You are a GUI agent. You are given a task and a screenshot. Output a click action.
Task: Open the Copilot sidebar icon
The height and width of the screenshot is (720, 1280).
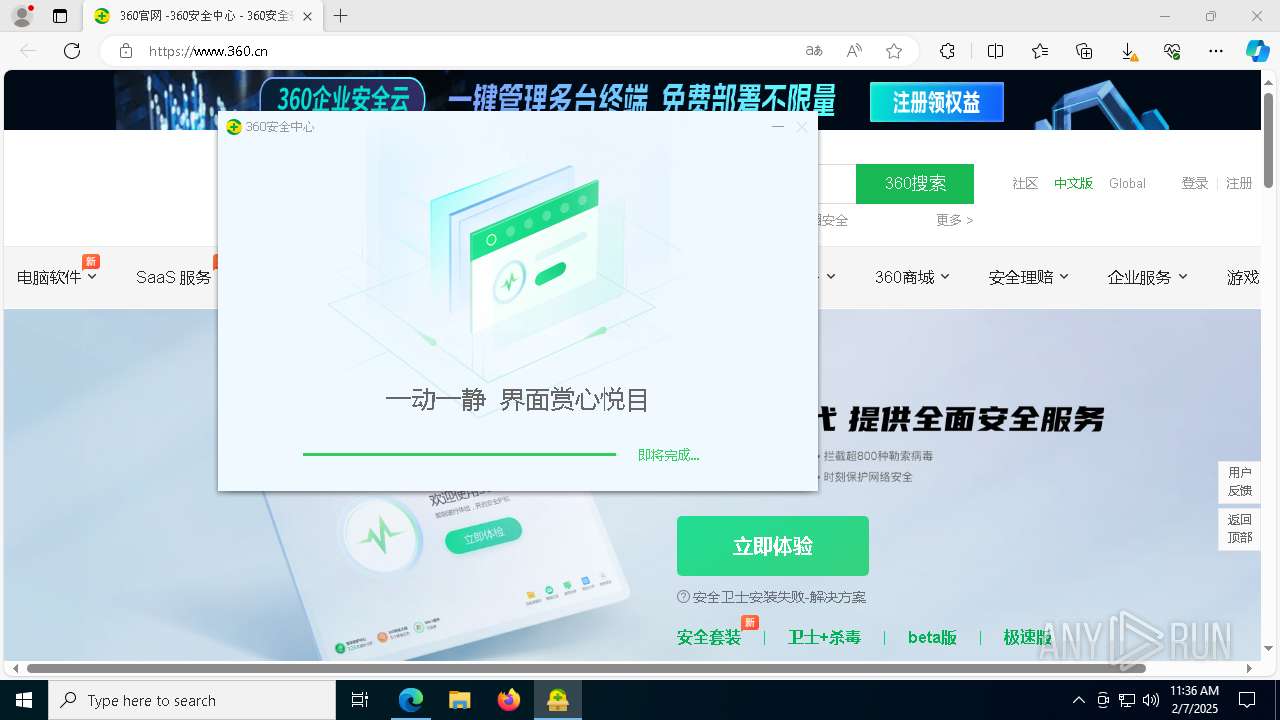pos(1257,51)
